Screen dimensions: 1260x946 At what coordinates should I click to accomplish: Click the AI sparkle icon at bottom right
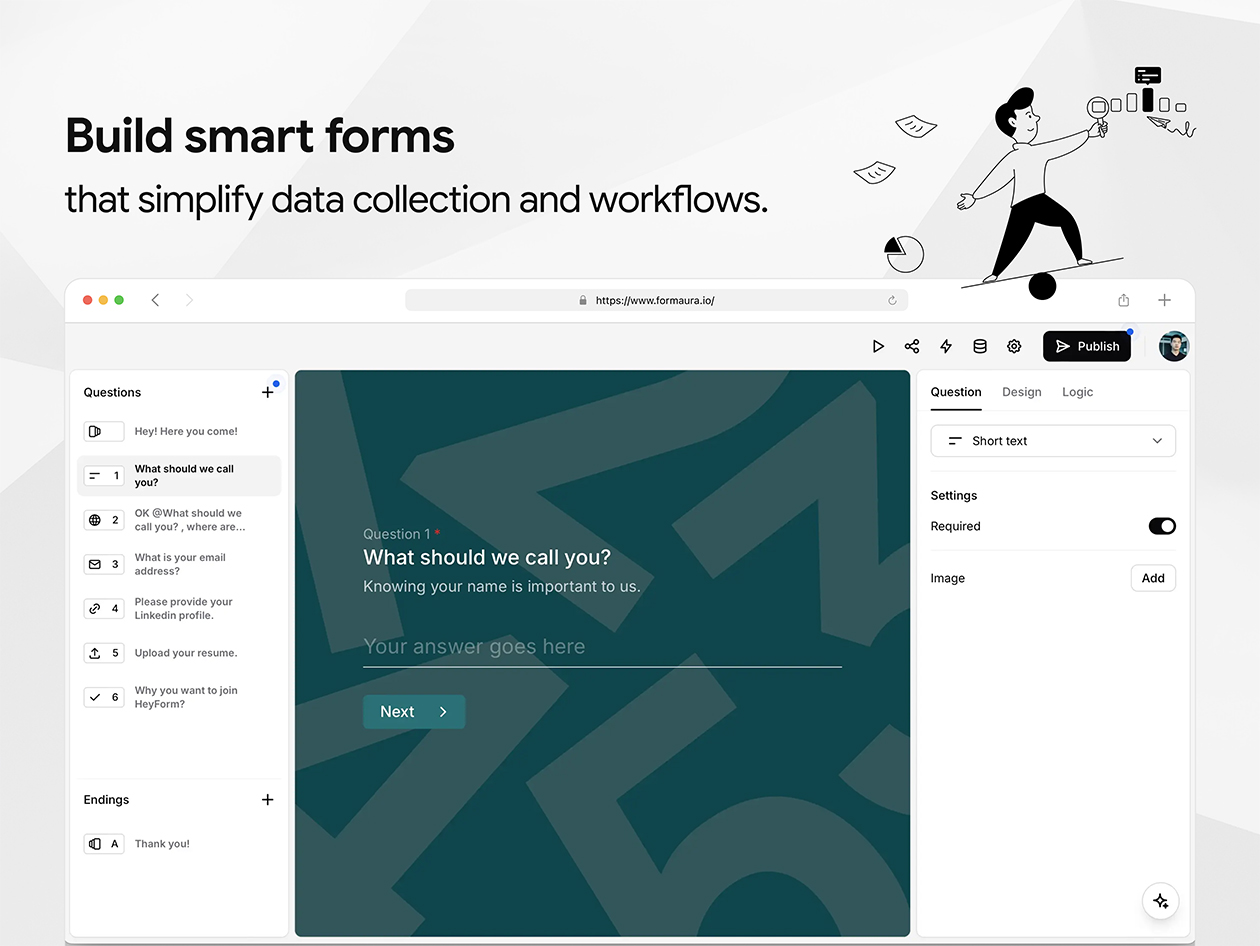(1160, 901)
